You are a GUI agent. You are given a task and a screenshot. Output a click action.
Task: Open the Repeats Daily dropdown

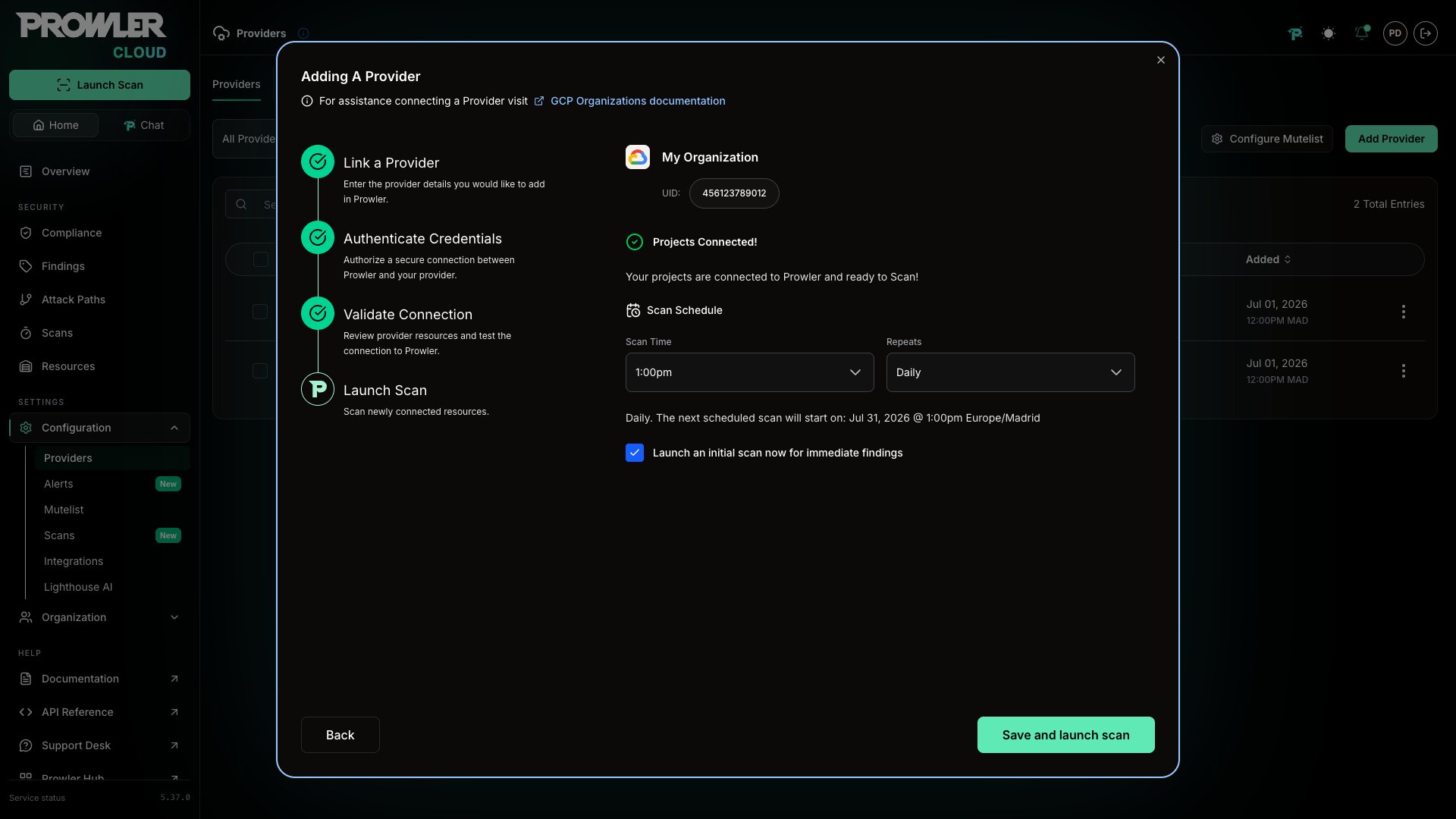pyautogui.click(x=1010, y=372)
